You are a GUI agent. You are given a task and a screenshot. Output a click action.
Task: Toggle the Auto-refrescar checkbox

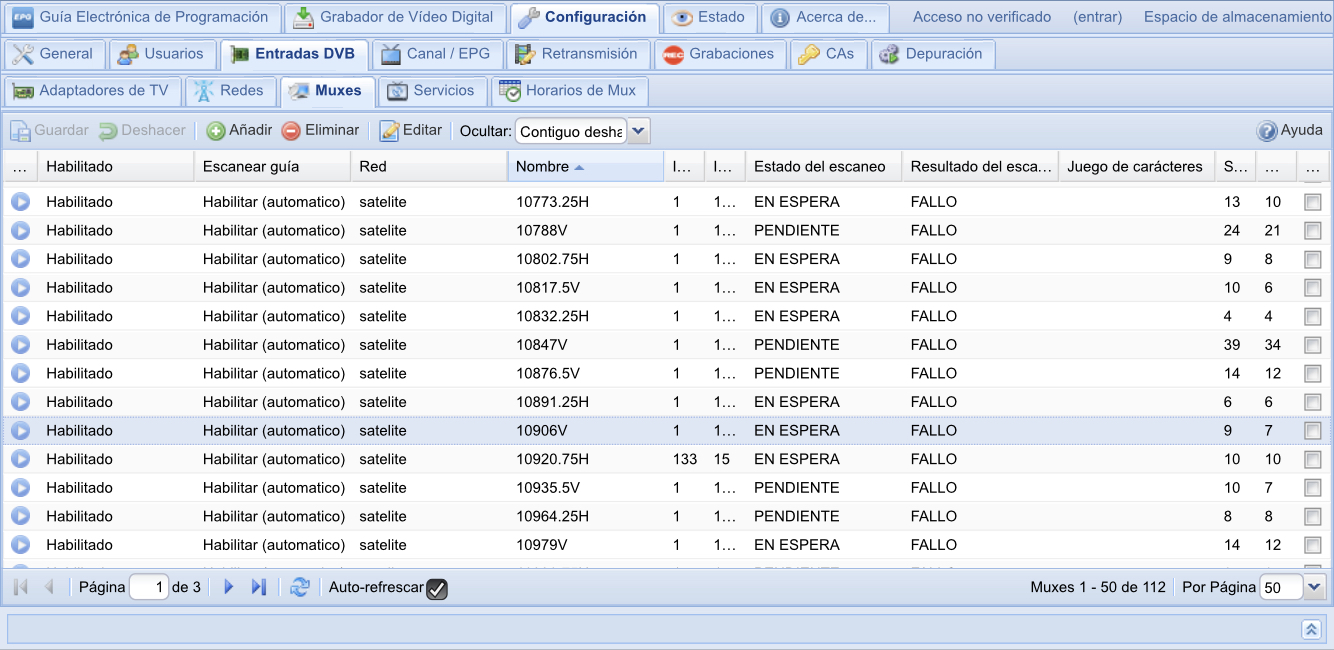(436, 589)
